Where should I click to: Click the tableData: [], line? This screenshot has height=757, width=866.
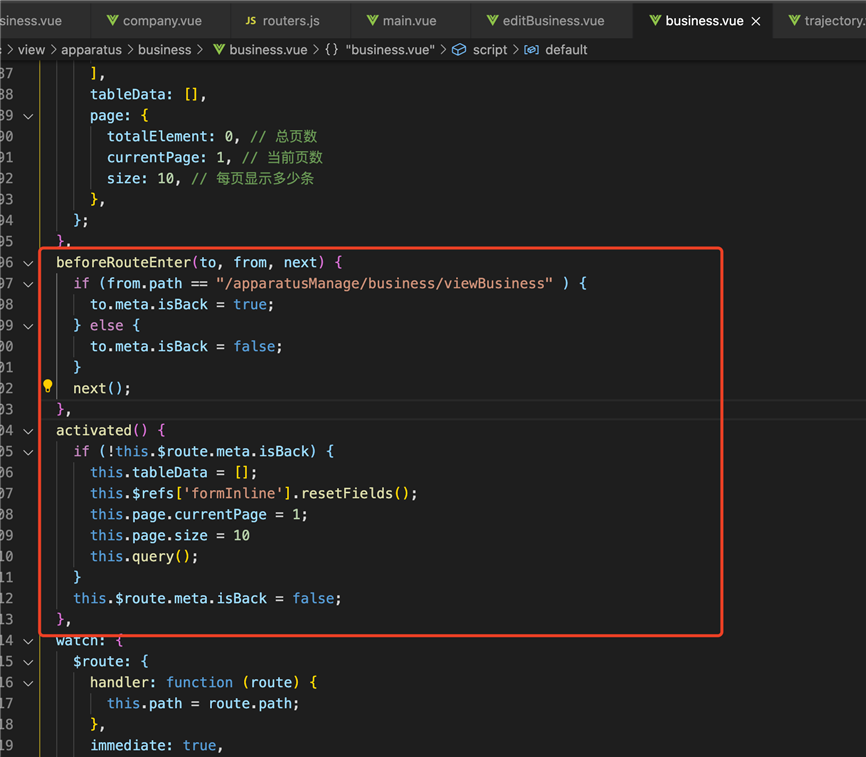point(149,94)
